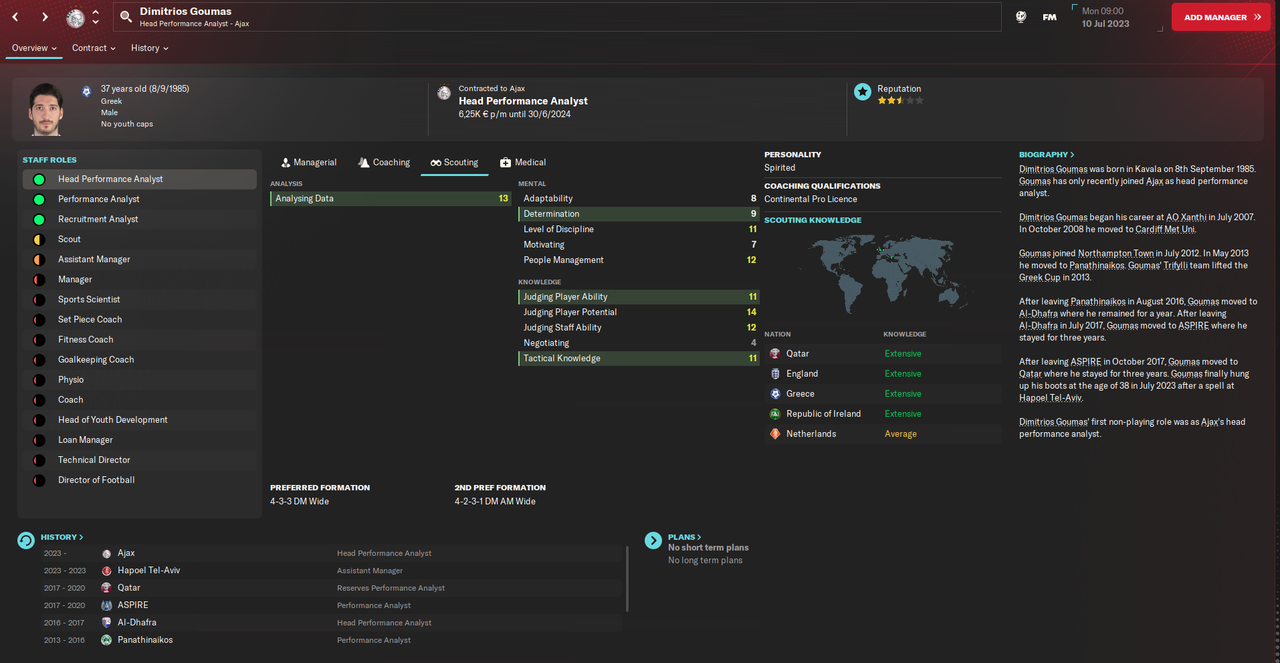
Task: Click the England flag icon
Action: [x=775, y=374]
